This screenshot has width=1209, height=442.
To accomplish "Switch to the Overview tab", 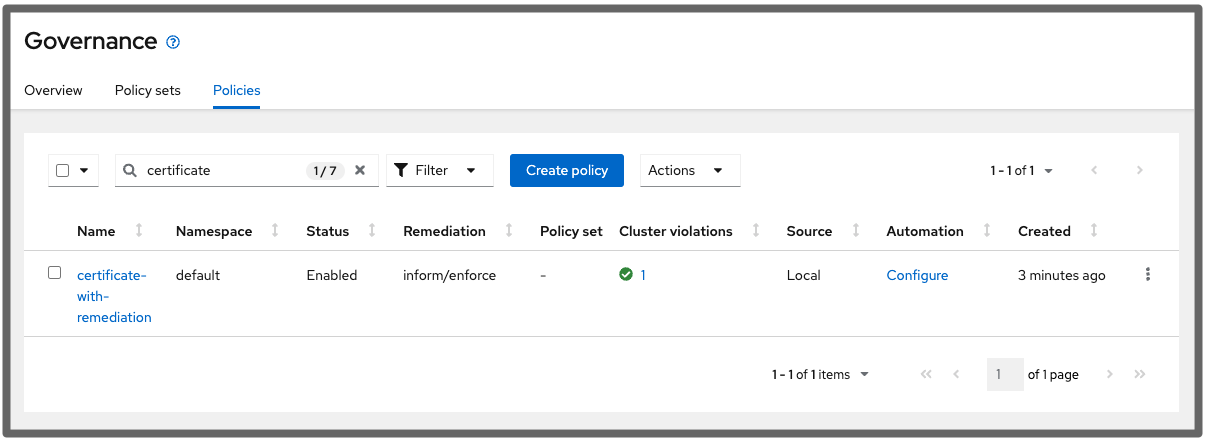I will (53, 90).
